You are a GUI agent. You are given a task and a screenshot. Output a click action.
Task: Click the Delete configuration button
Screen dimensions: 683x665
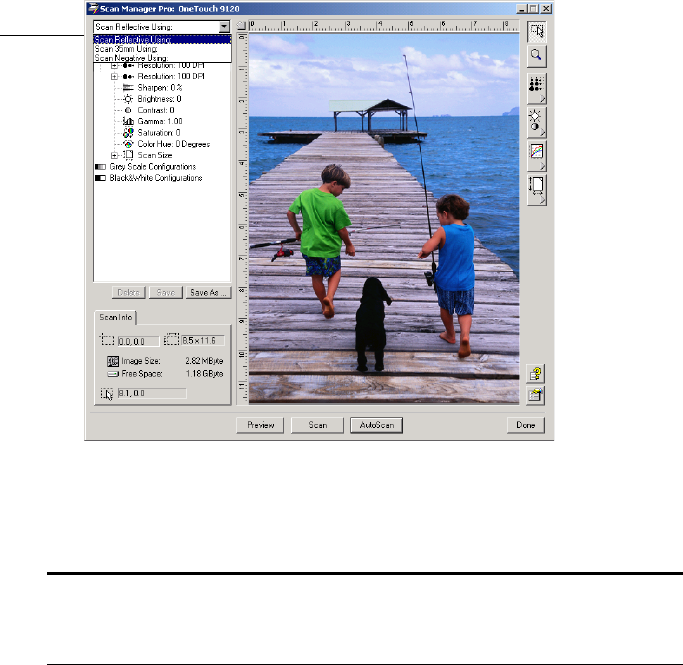coord(128,293)
